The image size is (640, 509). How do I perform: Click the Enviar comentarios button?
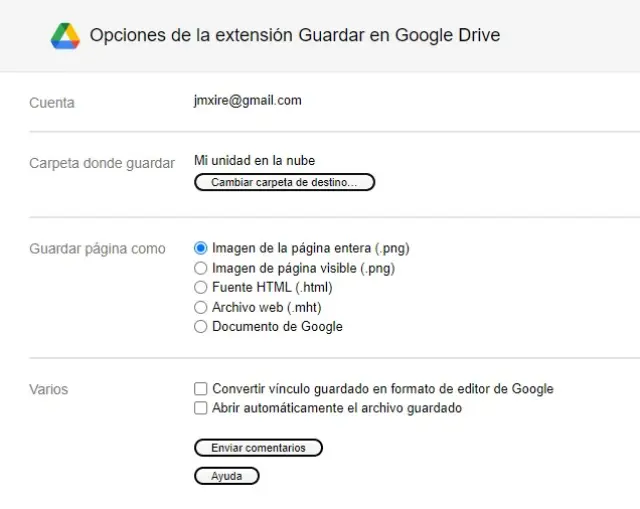tap(258, 448)
